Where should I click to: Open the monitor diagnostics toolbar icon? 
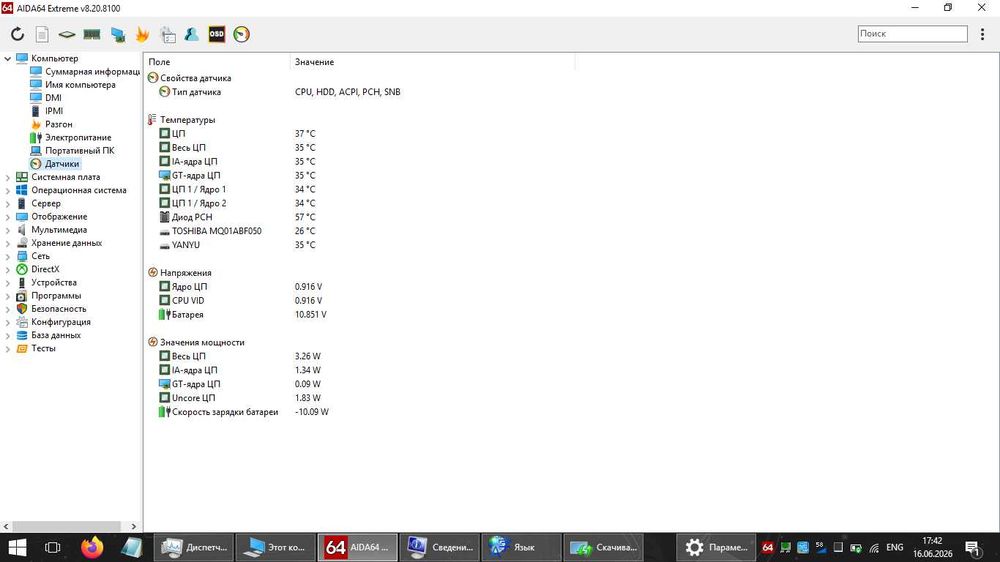(x=117, y=34)
